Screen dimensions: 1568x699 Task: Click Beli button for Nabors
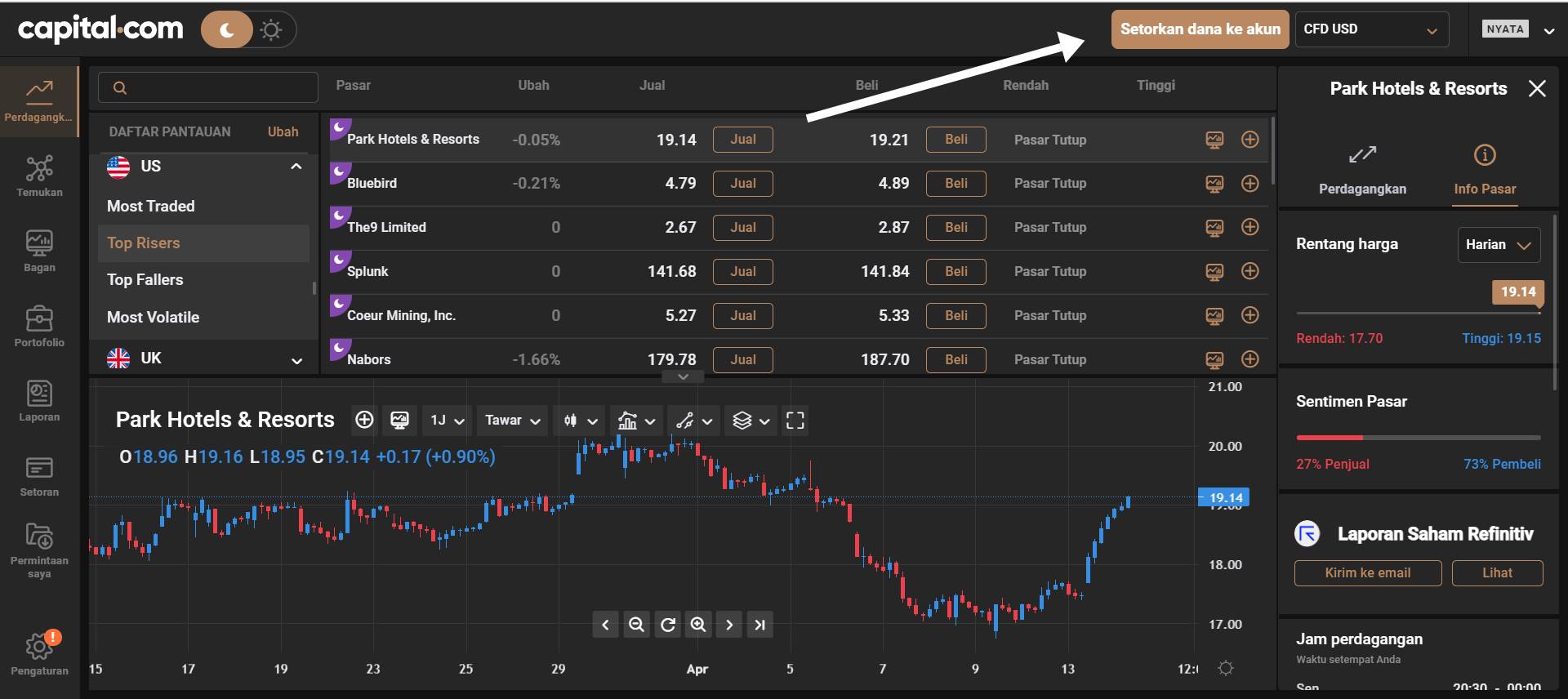955,359
